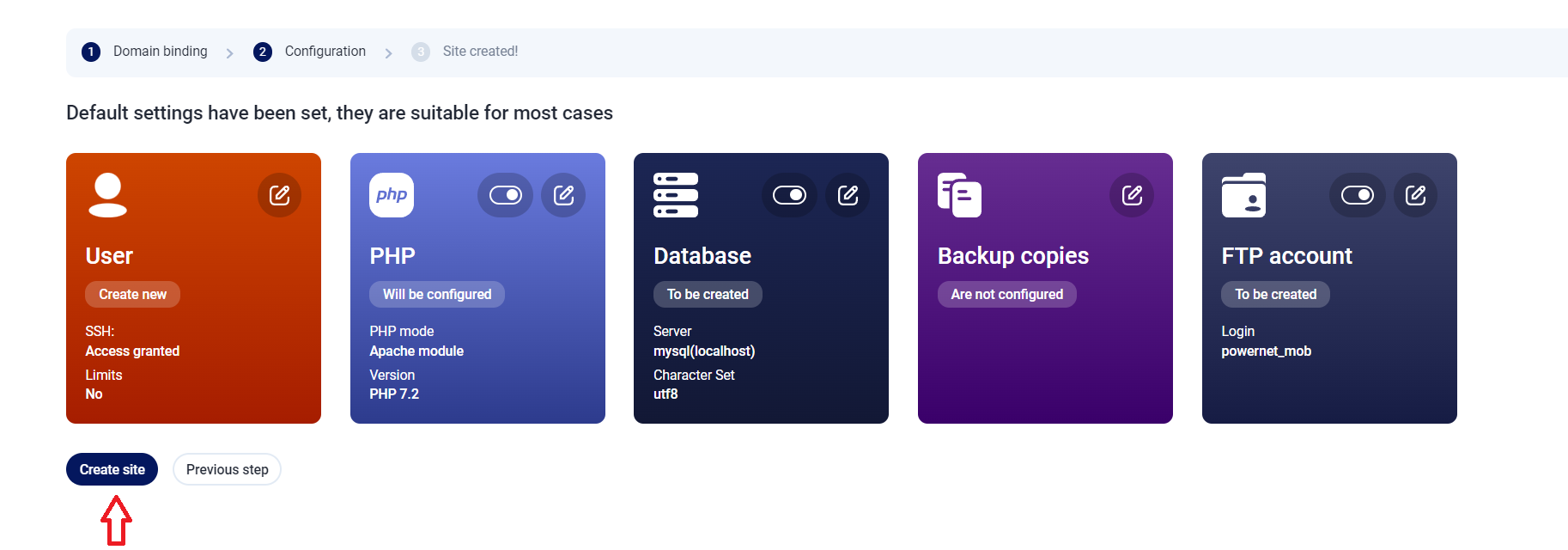Click the Site created! step
Viewport: 1568px width, 550px height.
pos(479,52)
